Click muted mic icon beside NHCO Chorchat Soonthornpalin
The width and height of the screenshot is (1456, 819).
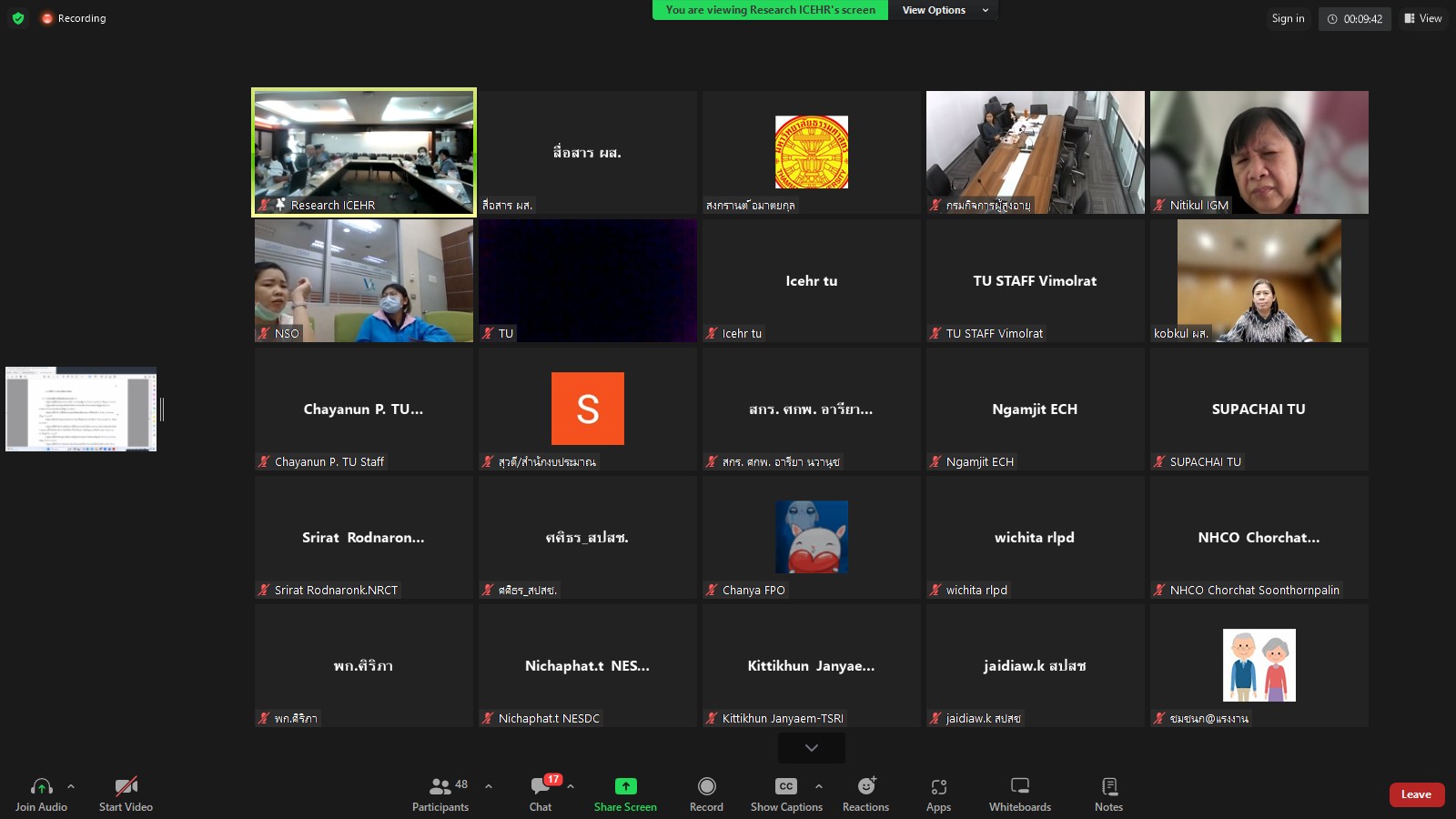tap(1159, 590)
